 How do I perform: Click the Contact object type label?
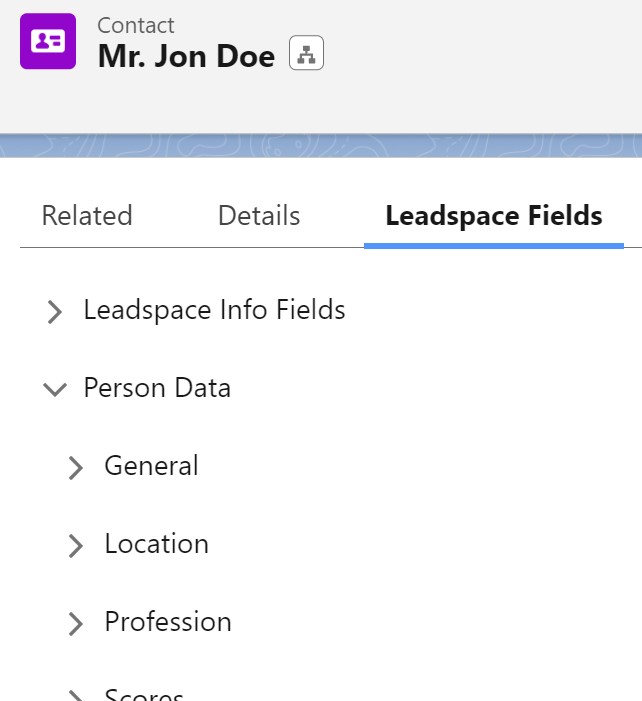136,25
